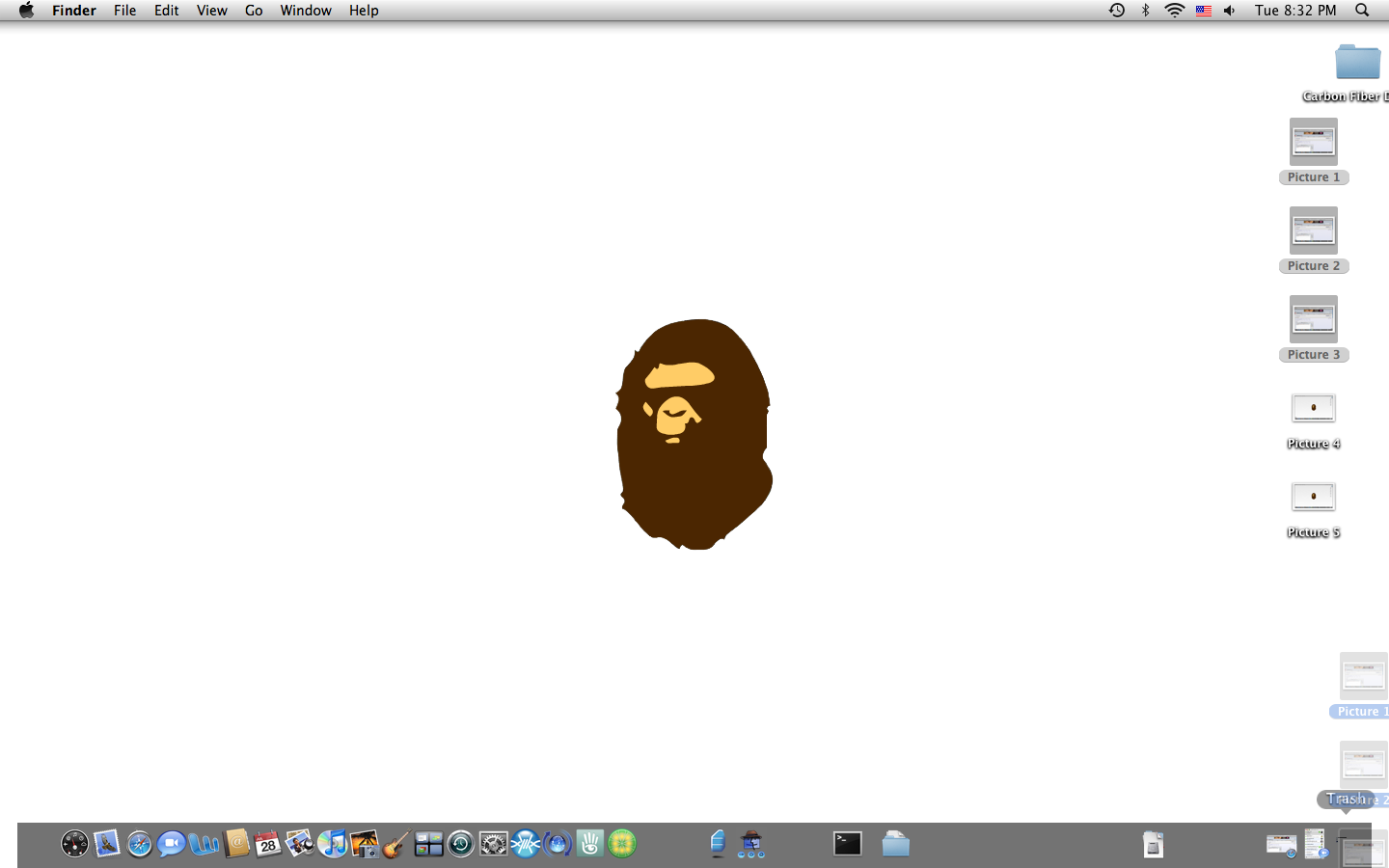The height and width of the screenshot is (868, 1389).
Task: Open Safari compass icon in Dock
Action: click(140, 844)
